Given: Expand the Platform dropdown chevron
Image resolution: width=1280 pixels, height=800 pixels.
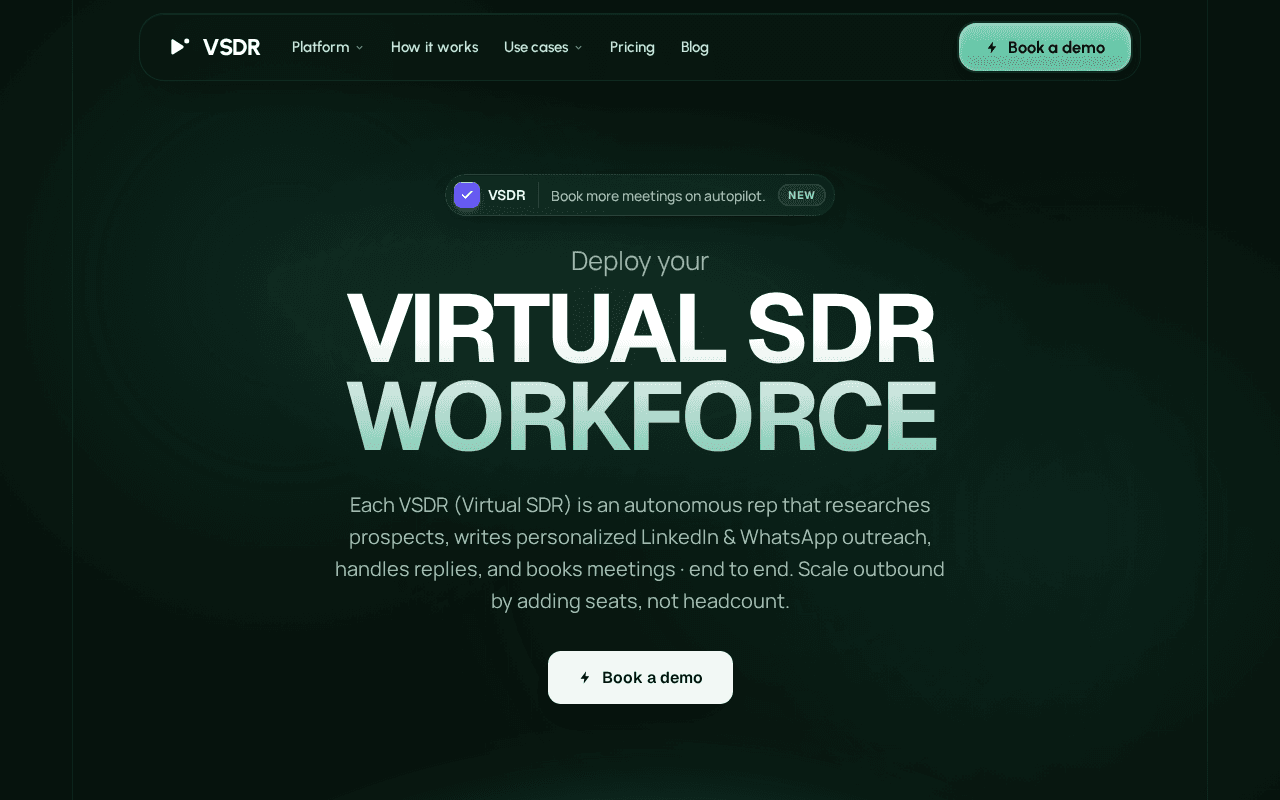Looking at the screenshot, I should 359,48.
